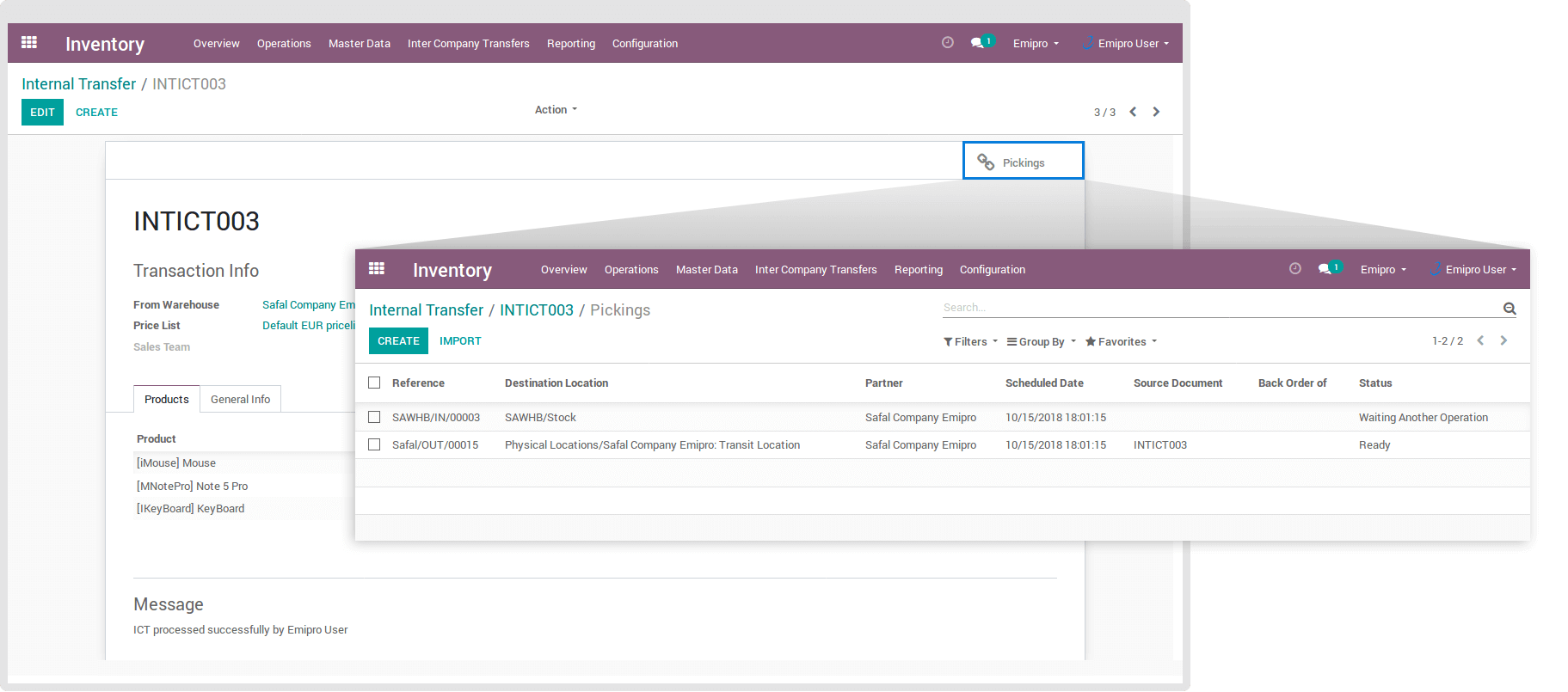The height and width of the screenshot is (692, 1568).
Task: Click the INTICT003 breadcrumb link
Action: click(536, 310)
